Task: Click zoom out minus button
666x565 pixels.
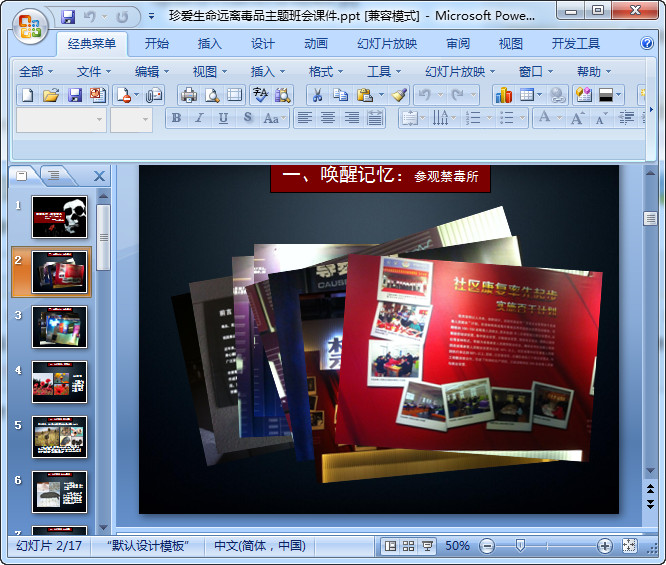Action: click(x=487, y=546)
